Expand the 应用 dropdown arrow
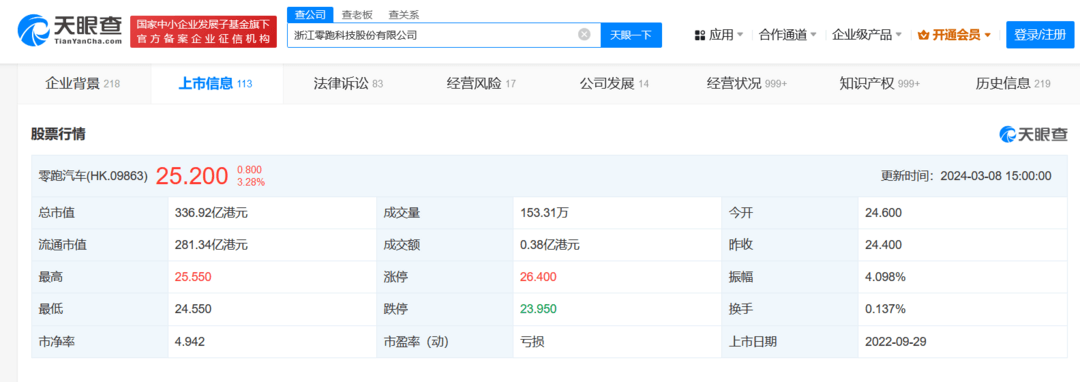The height and width of the screenshot is (382, 1080). coord(740,35)
